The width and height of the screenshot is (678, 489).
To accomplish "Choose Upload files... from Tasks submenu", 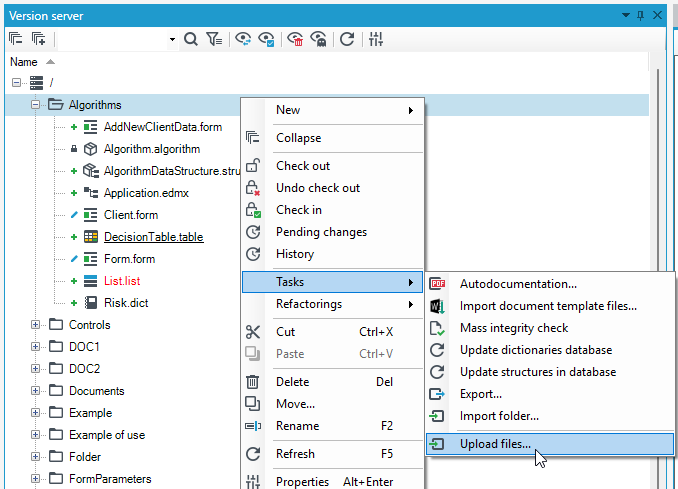I will pyautogui.click(x=550, y=444).
